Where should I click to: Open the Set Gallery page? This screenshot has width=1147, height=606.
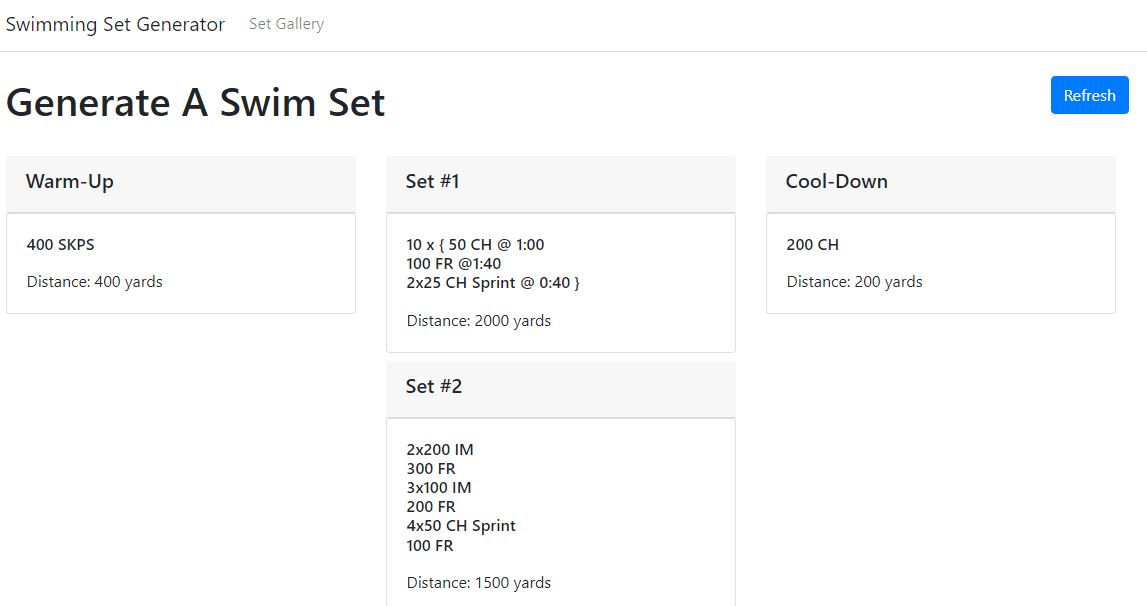click(x=285, y=24)
